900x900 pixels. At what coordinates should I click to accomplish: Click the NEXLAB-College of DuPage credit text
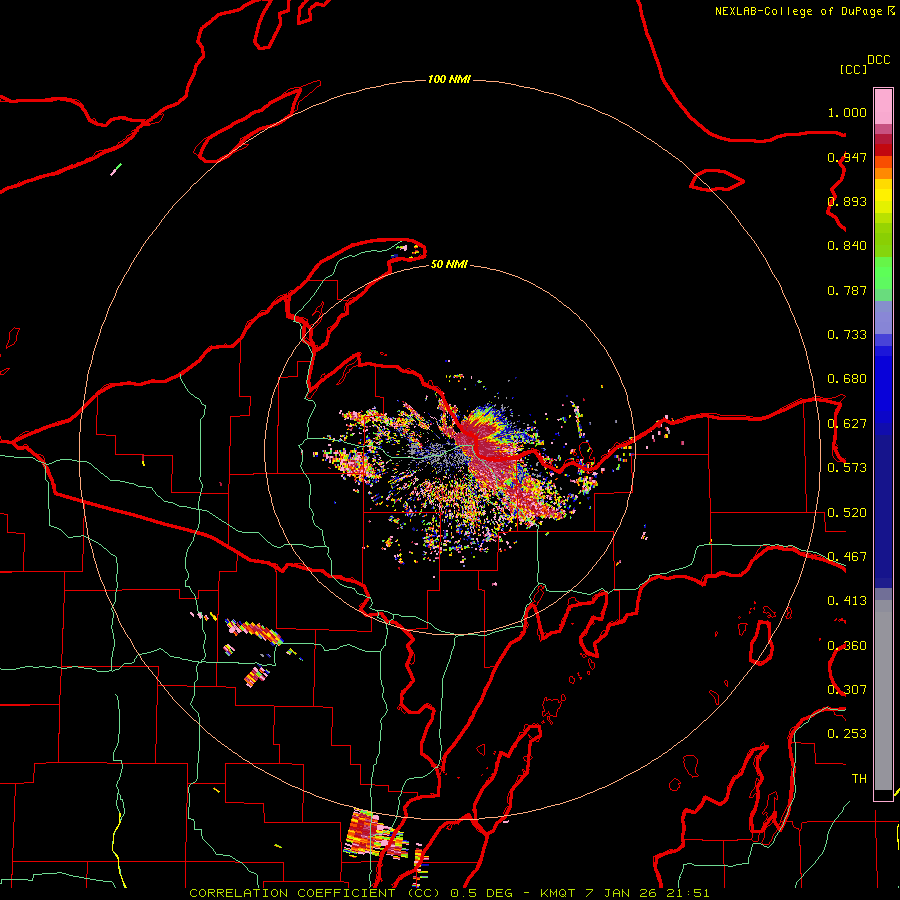[x=798, y=11]
